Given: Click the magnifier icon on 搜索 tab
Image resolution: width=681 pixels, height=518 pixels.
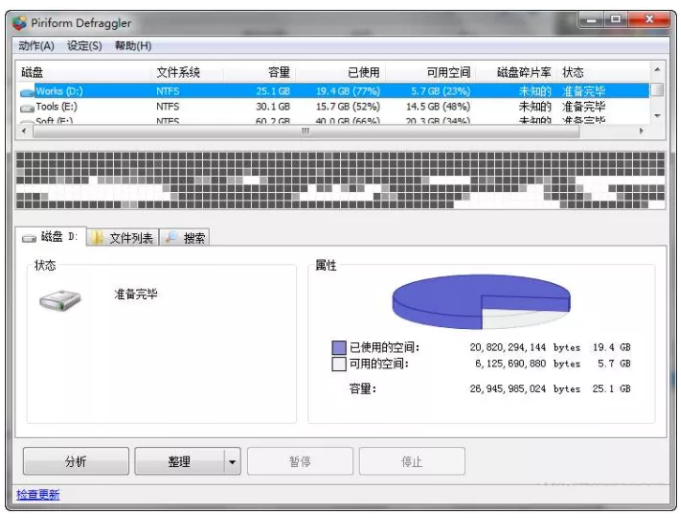Looking at the screenshot, I should 171,238.
